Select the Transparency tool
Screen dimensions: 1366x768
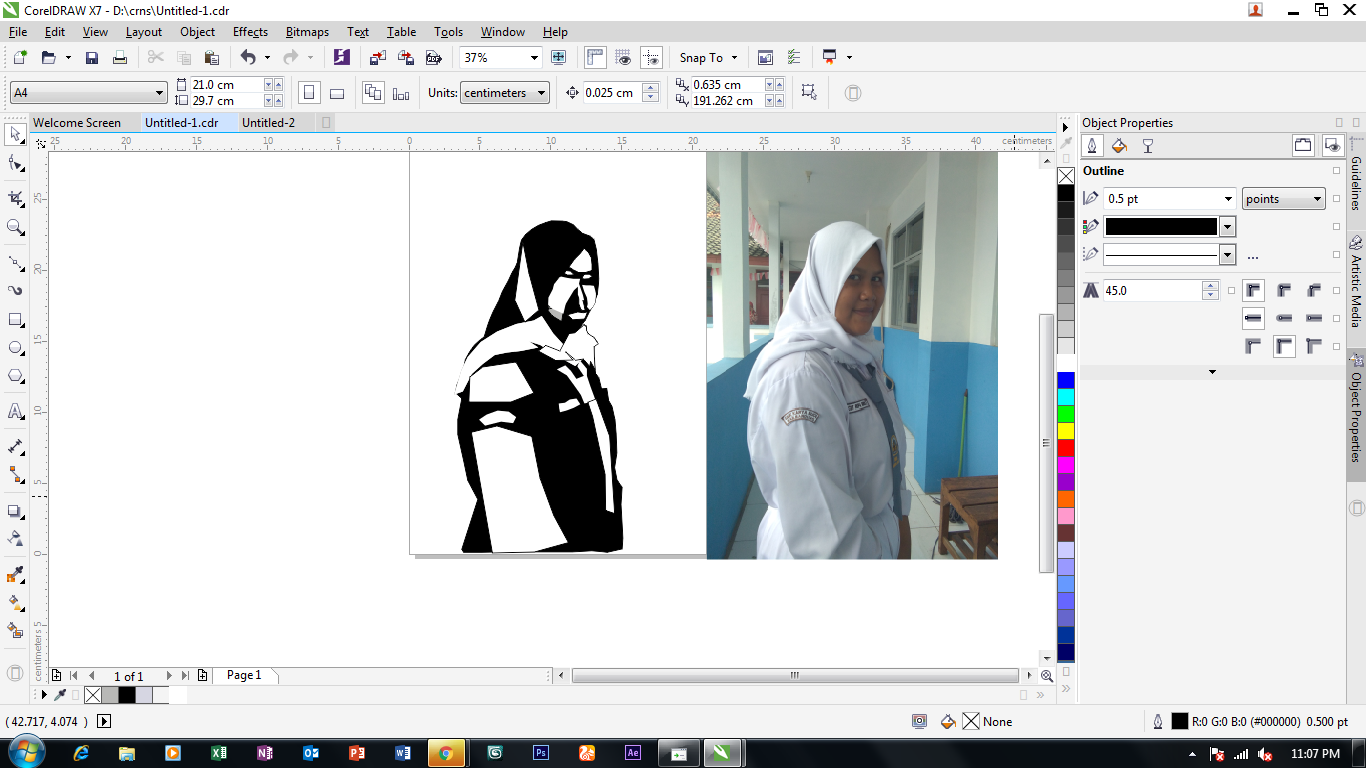[15, 539]
